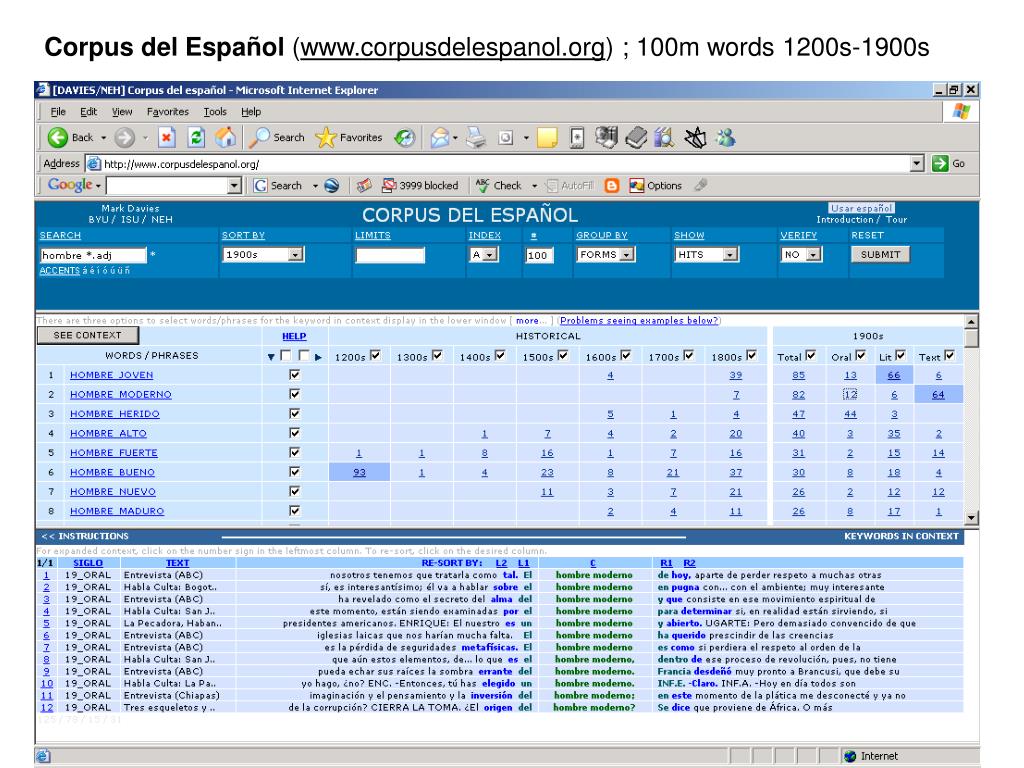
Task: Open Favorites star icon
Action: click(325, 137)
